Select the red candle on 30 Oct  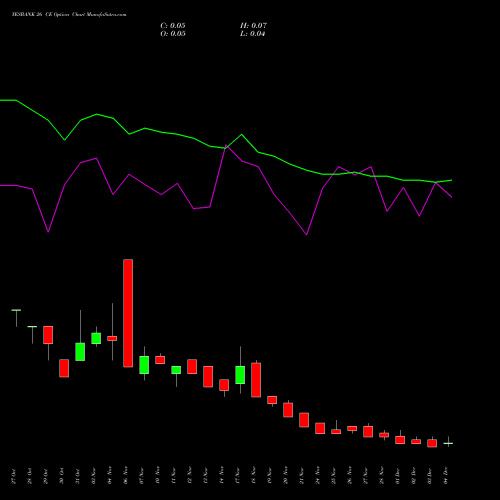64,368
